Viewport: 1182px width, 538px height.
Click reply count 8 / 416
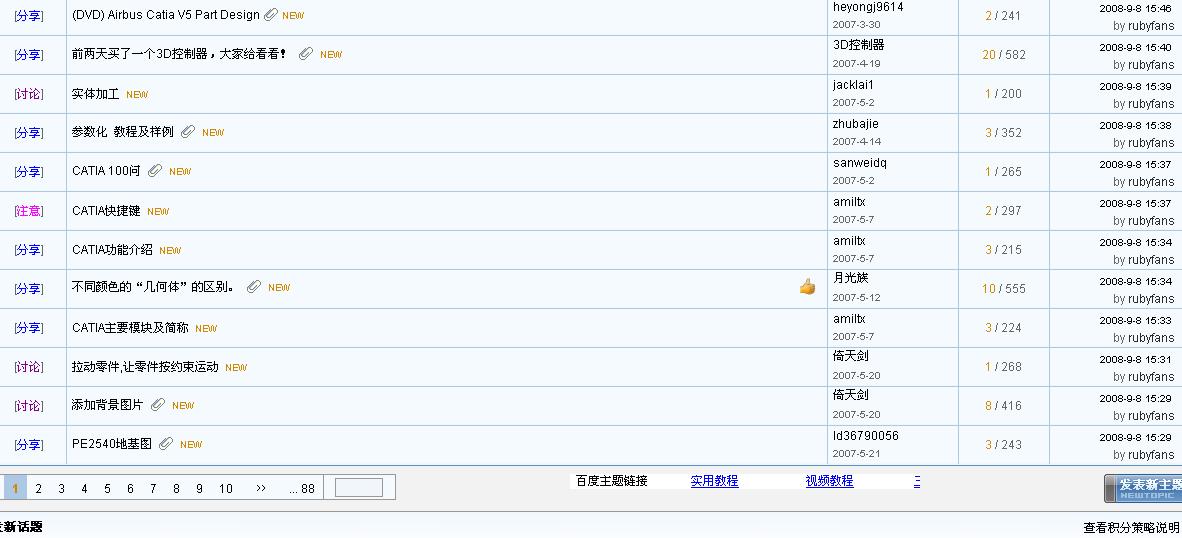(1003, 405)
